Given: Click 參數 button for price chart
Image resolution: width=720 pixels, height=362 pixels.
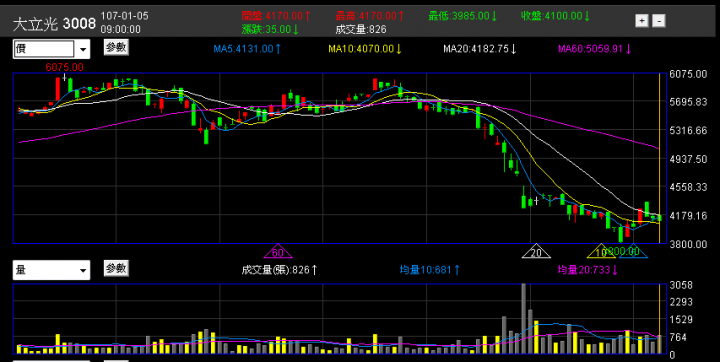Looking at the screenshot, I should point(116,47).
